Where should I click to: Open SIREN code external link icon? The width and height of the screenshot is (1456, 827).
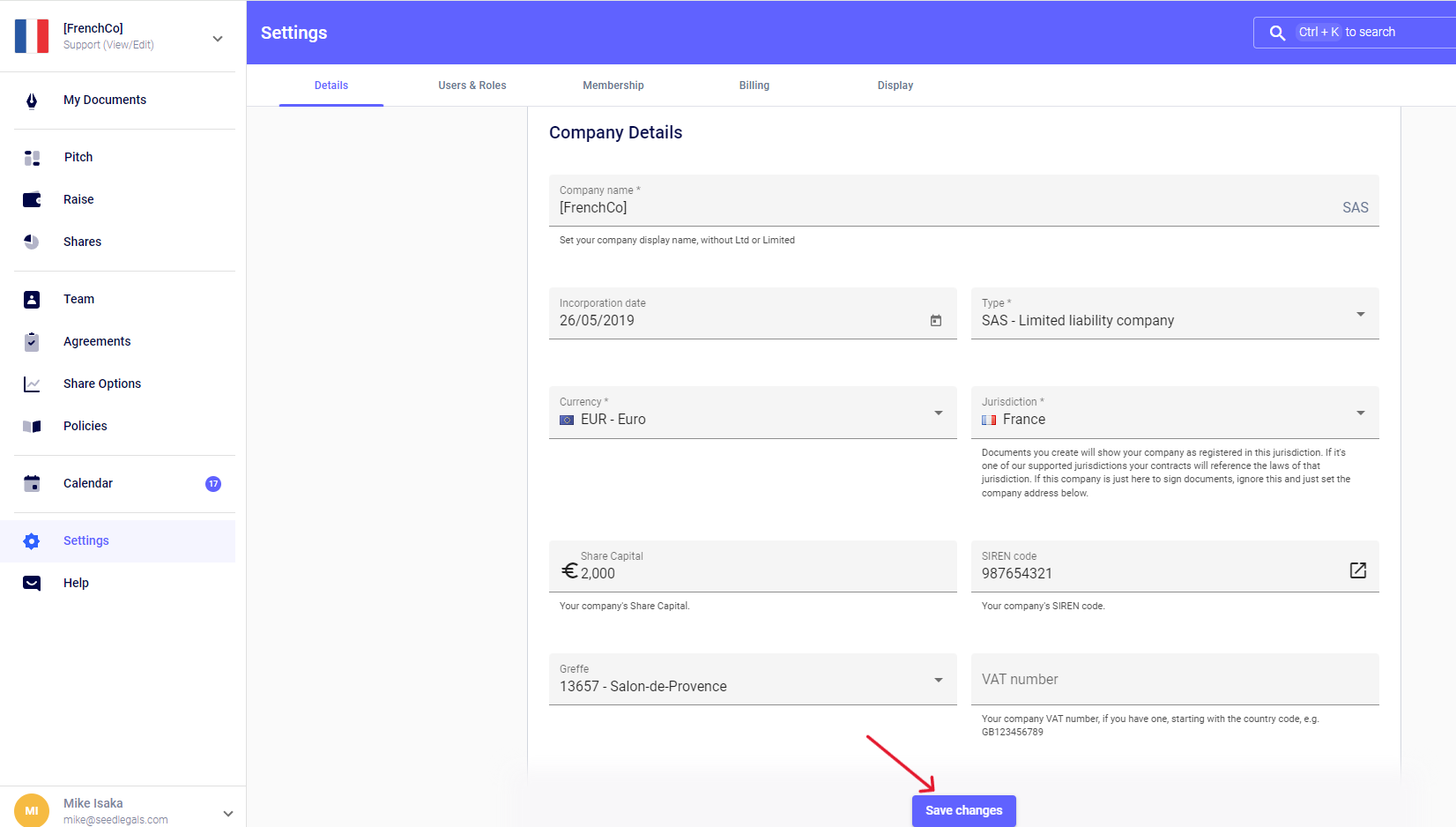pyautogui.click(x=1357, y=570)
